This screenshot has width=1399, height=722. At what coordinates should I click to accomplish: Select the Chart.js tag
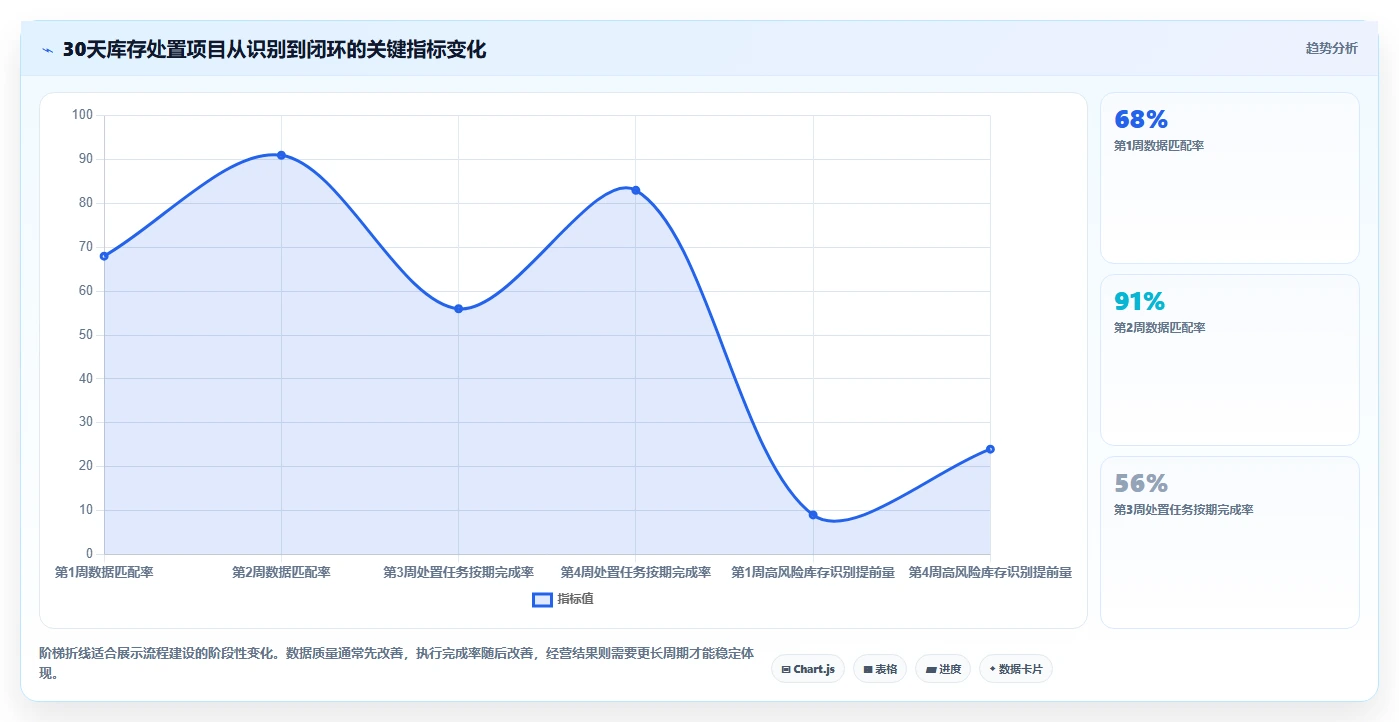tap(808, 669)
